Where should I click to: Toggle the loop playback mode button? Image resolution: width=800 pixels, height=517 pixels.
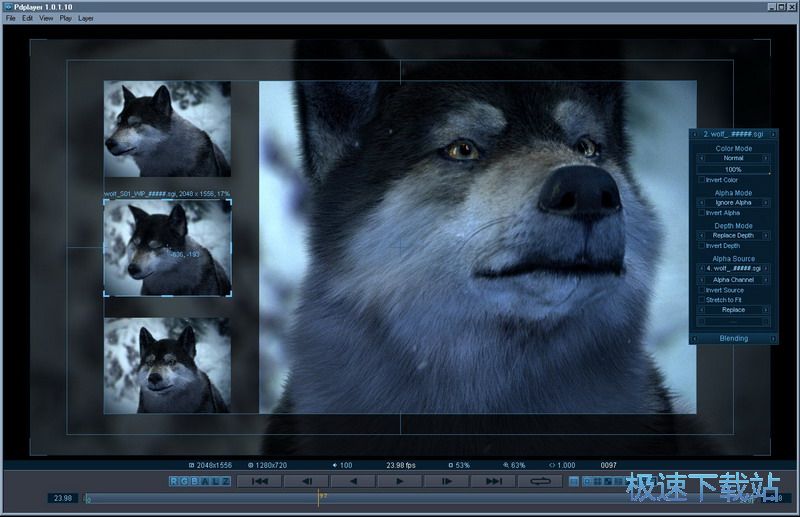click(540, 481)
